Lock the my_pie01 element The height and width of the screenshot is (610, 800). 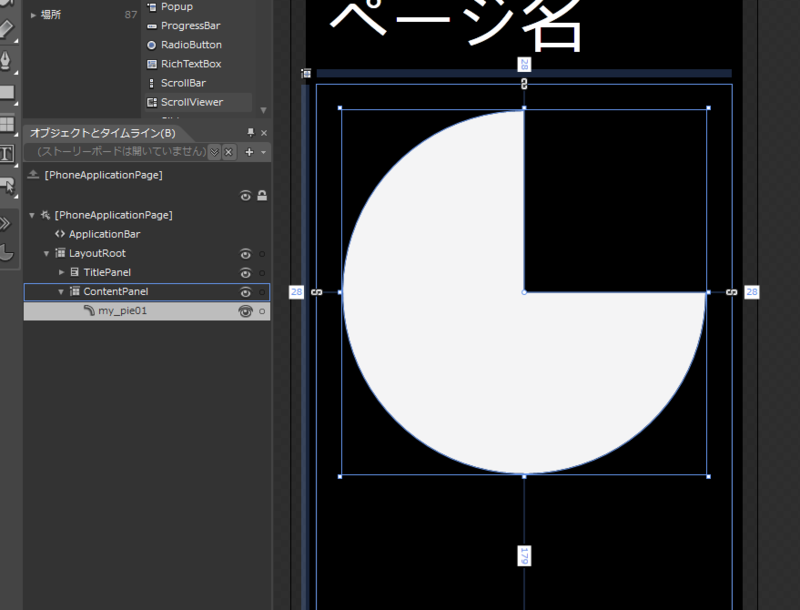click(262, 311)
